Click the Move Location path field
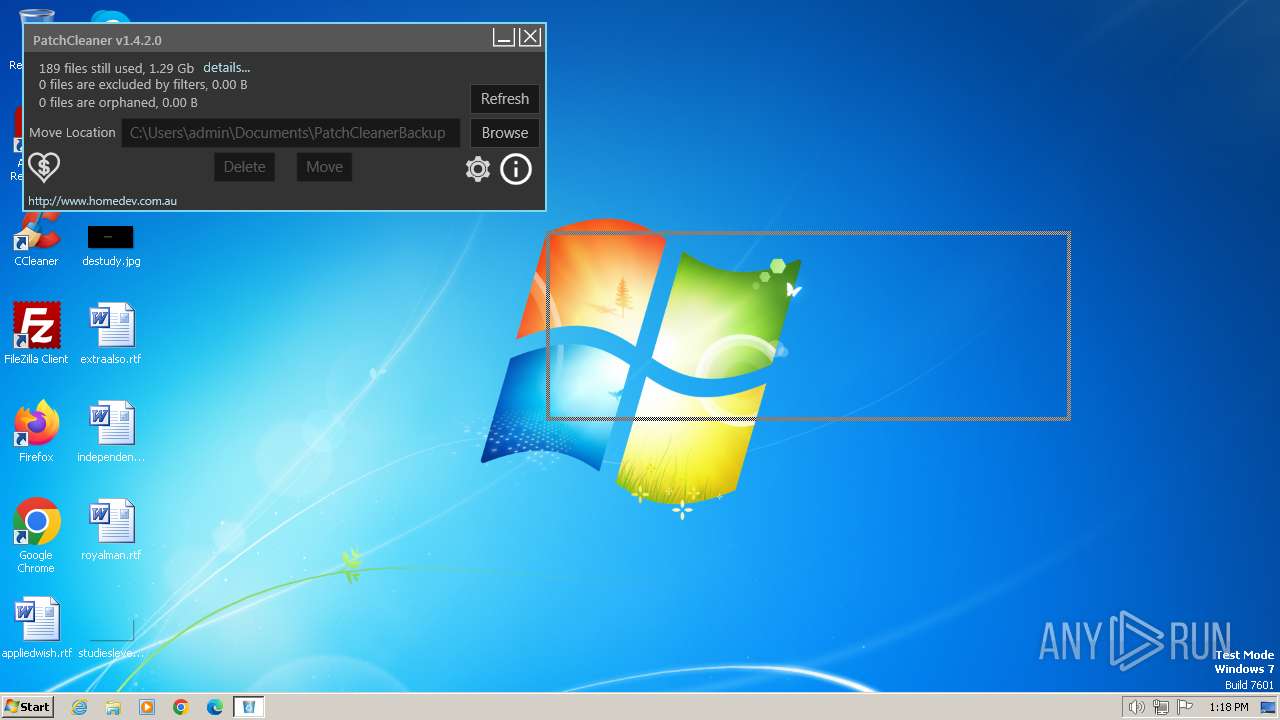 point(291,133)
